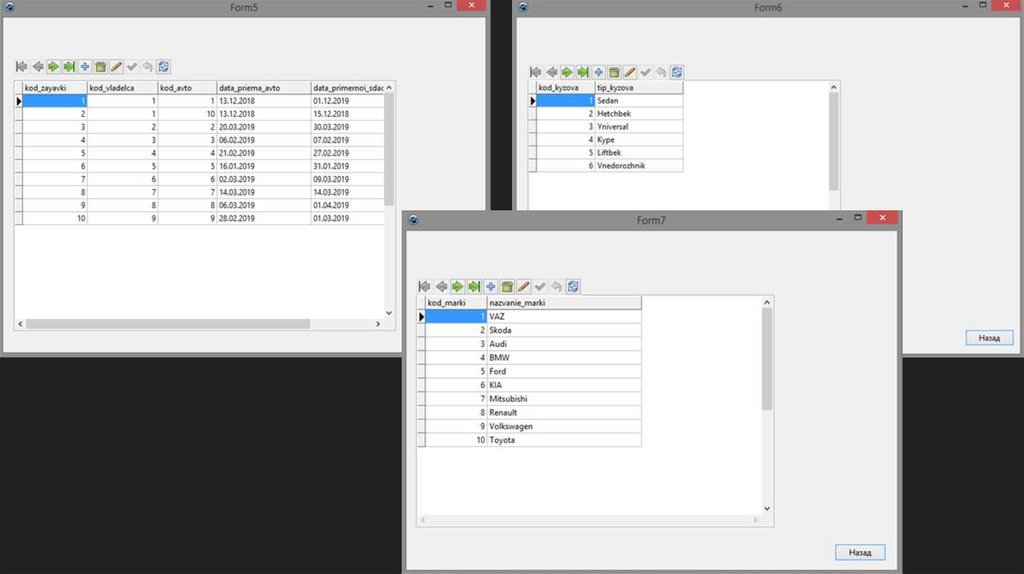Refresh data in Form7 navigator

point(573,286)
